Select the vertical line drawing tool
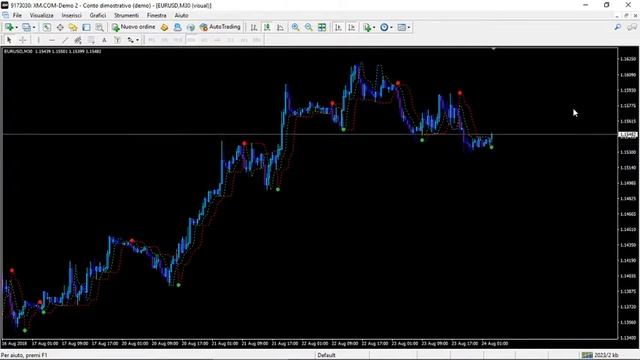640x360 pixels. coord(38,40)
